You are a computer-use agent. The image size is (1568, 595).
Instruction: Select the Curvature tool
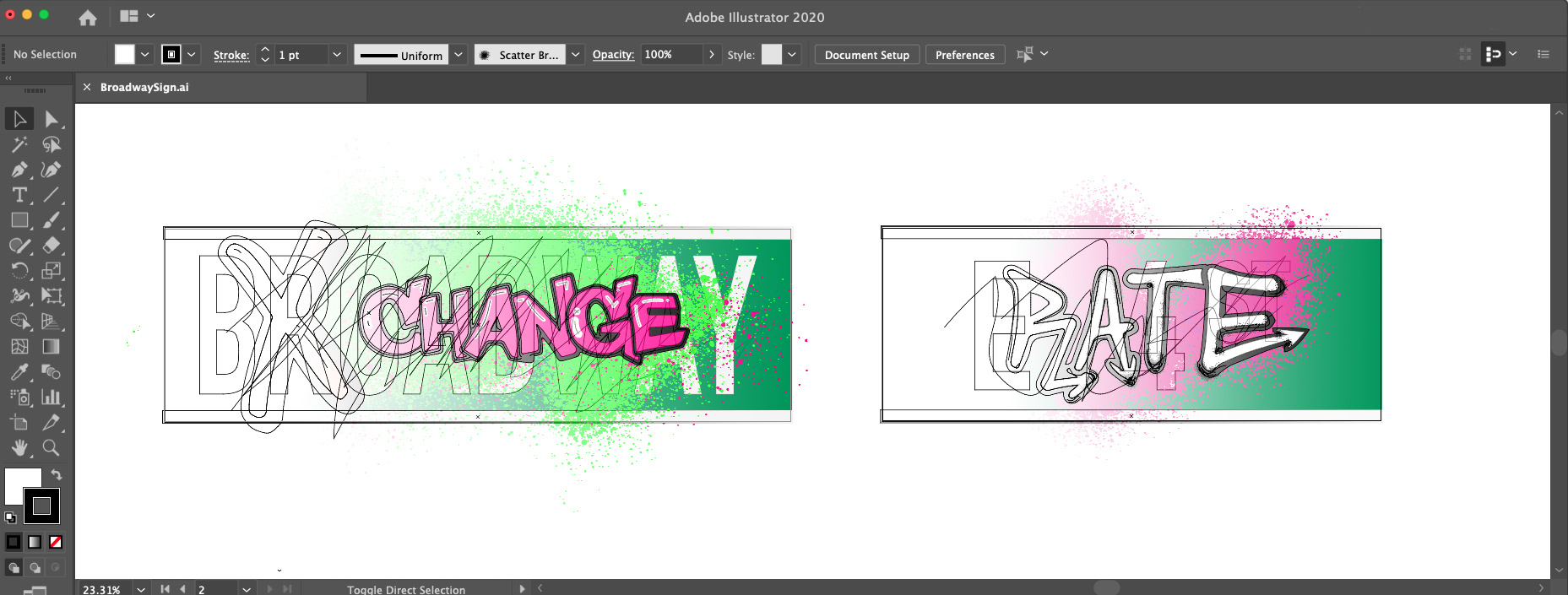coord(52,170)
